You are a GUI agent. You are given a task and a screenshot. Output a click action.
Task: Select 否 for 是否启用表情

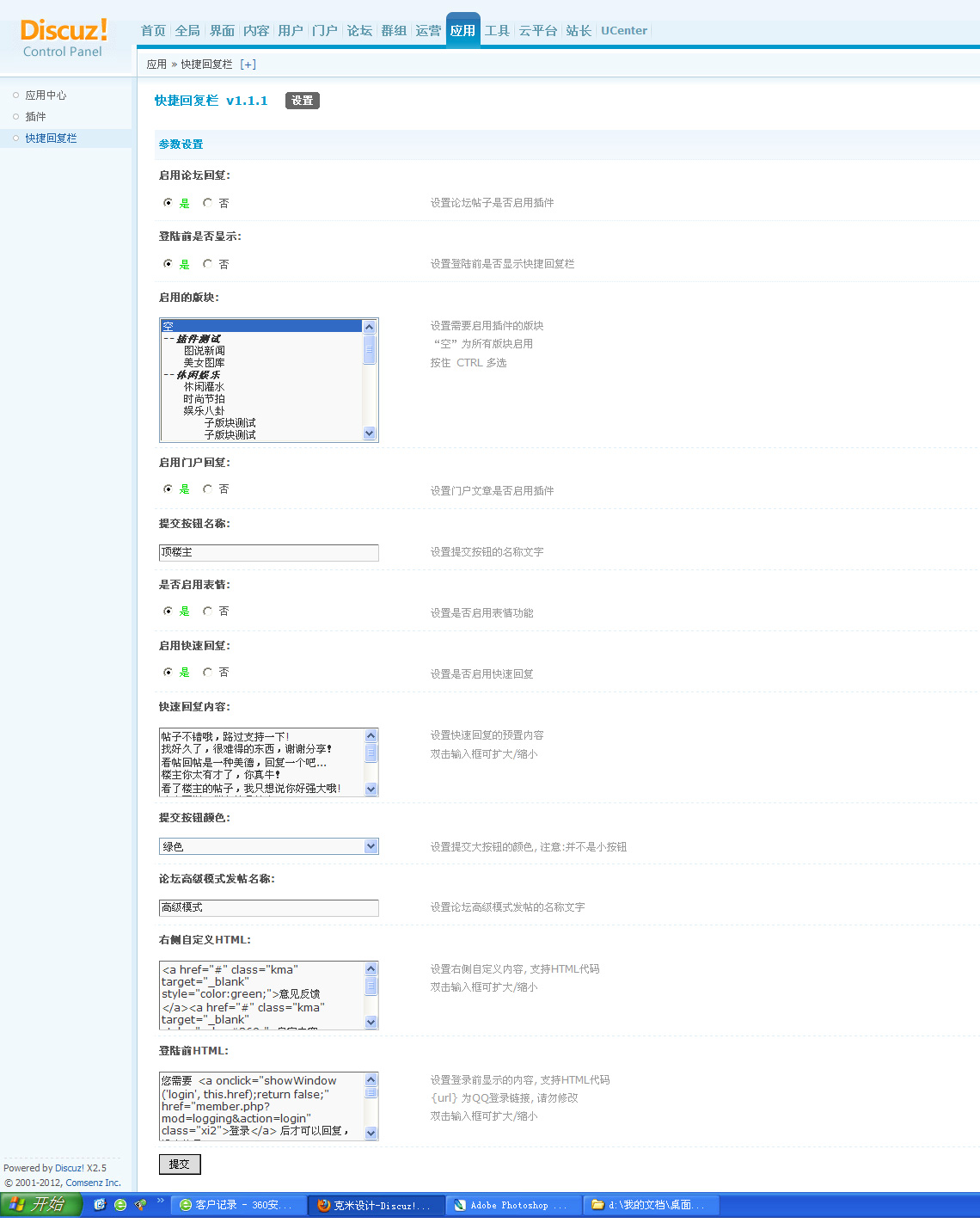coord(207,611)
